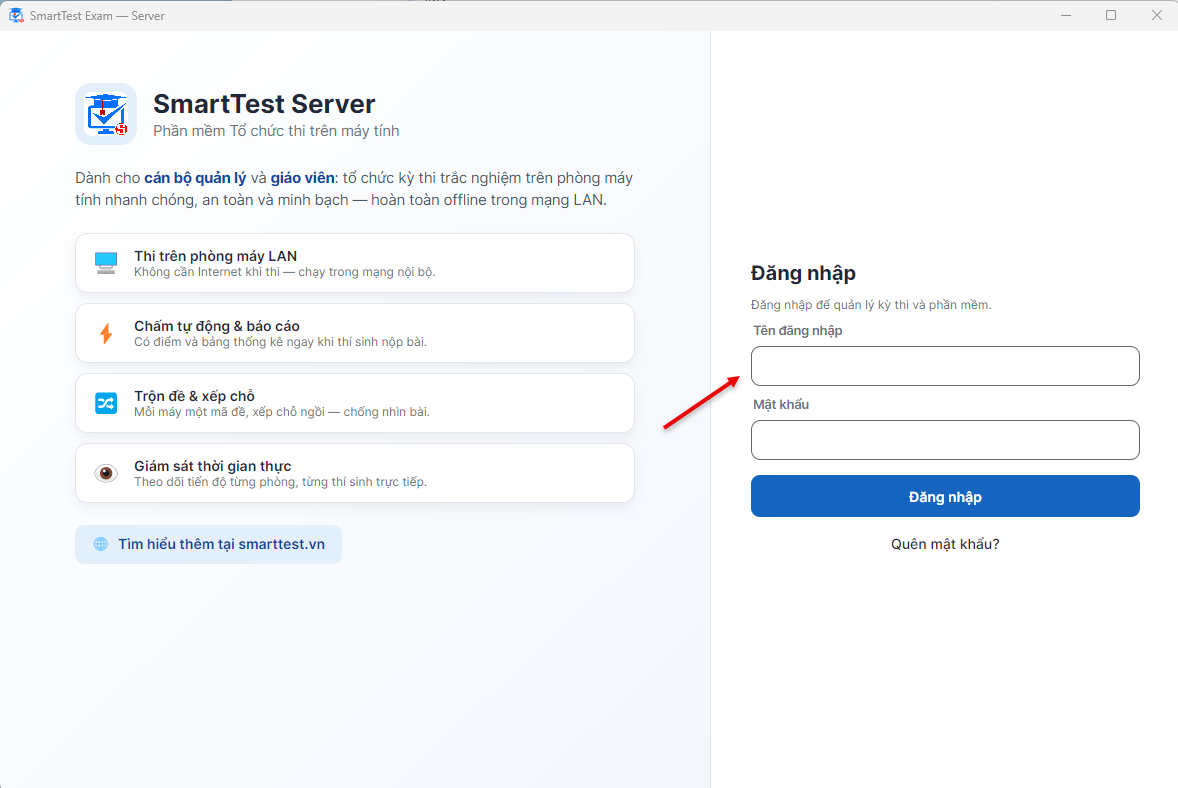Click 'Không cần Internet khi thi' description text
The image size is (1178, 788).
(x=285, y=272)
